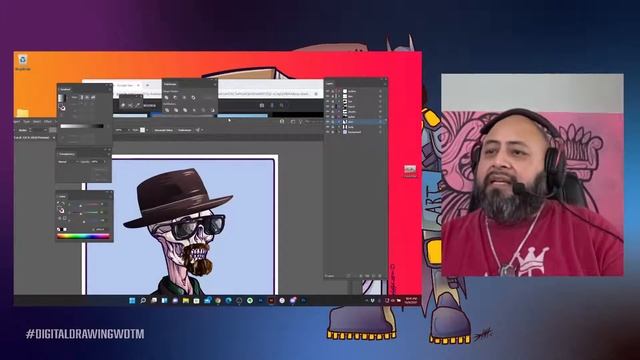Toggle the lock of the topmost layer
Screen dimensions: 640x360
[333, 91]
